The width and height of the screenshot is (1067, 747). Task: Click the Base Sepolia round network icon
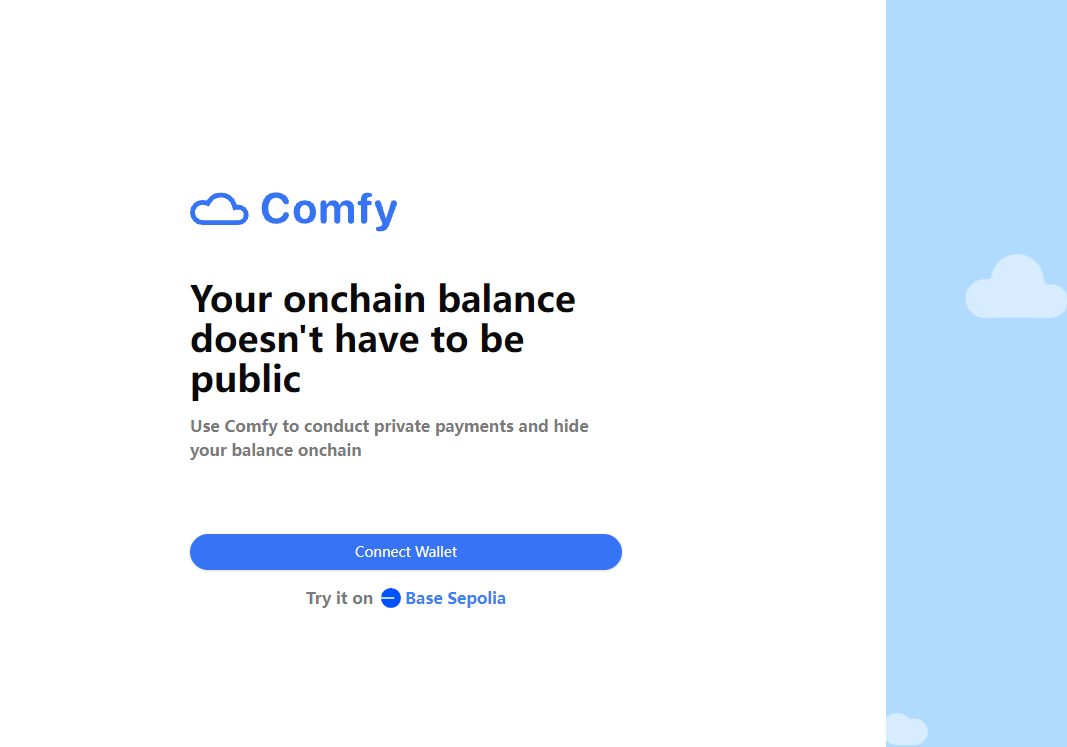pos(391,598)
